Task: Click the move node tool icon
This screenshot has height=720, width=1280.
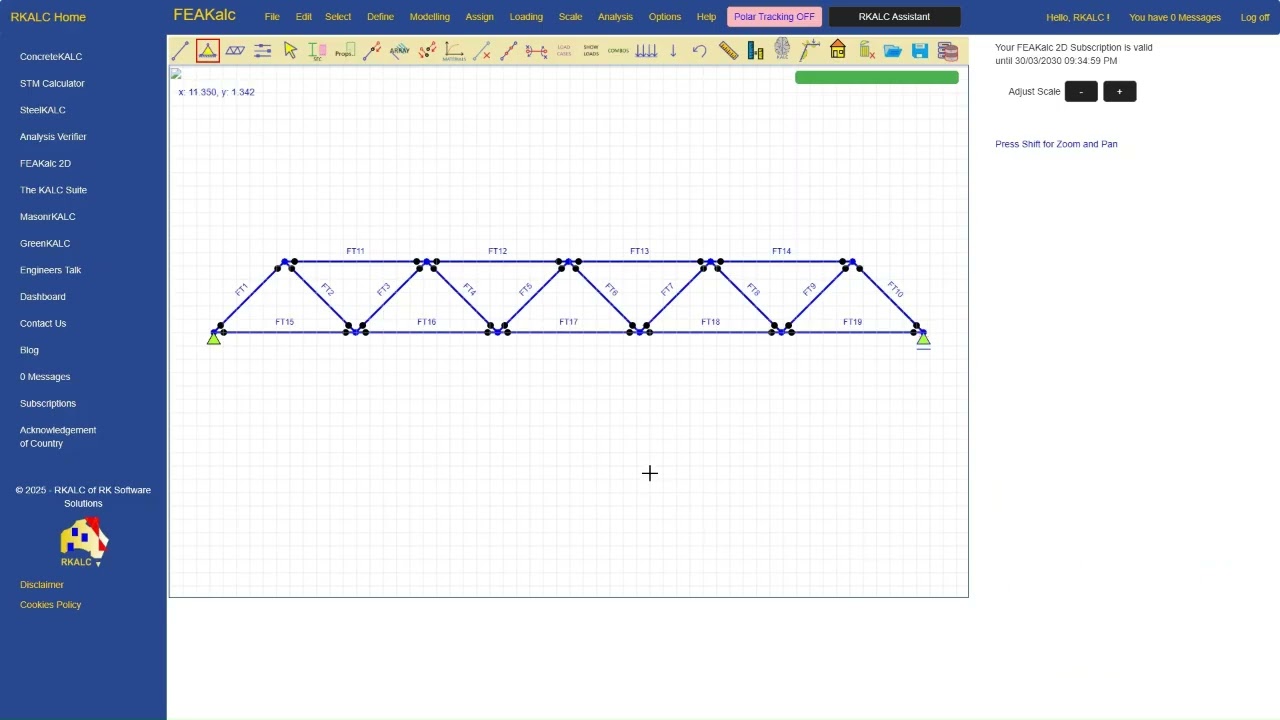Action: [372, 50]
